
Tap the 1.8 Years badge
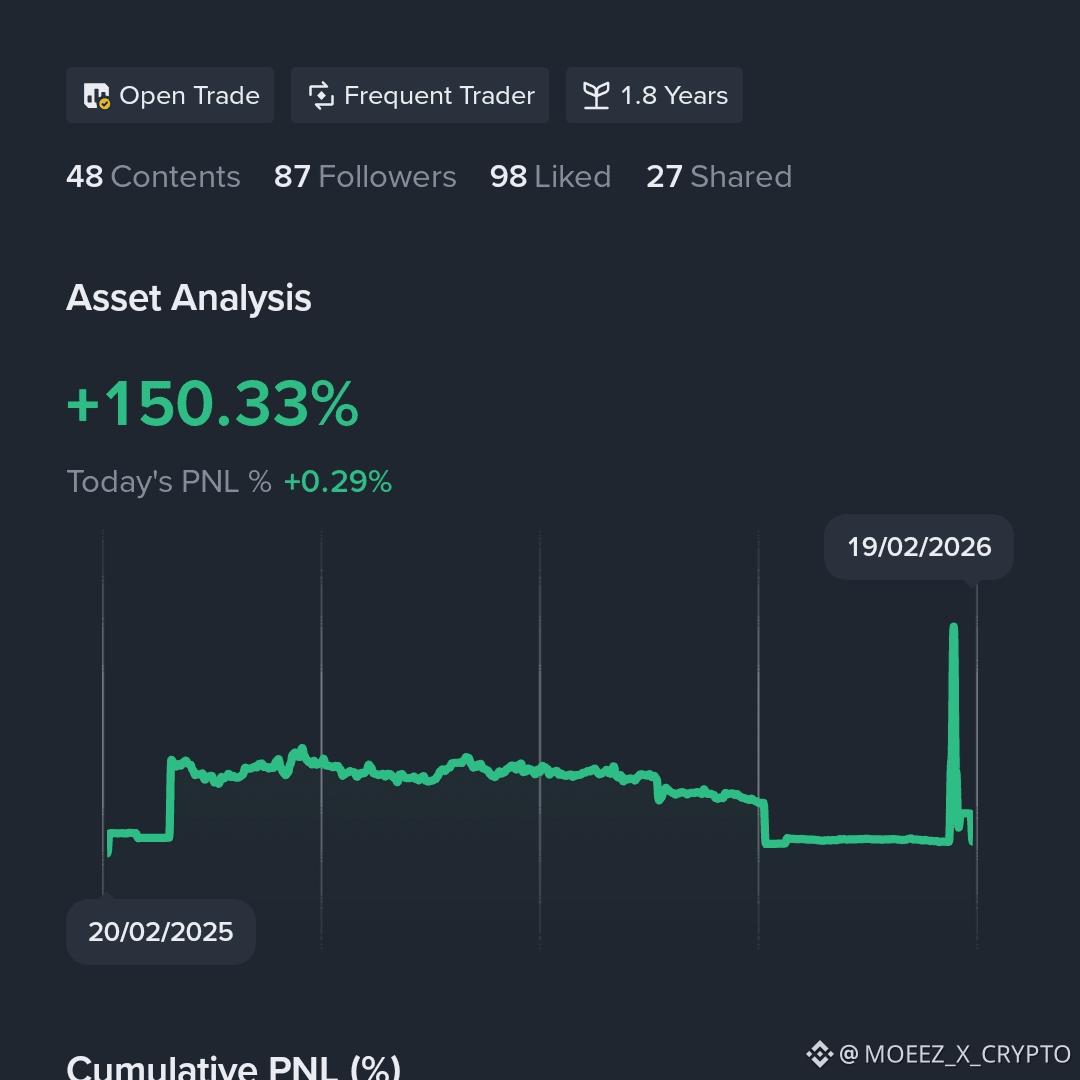tap(654, 95)
